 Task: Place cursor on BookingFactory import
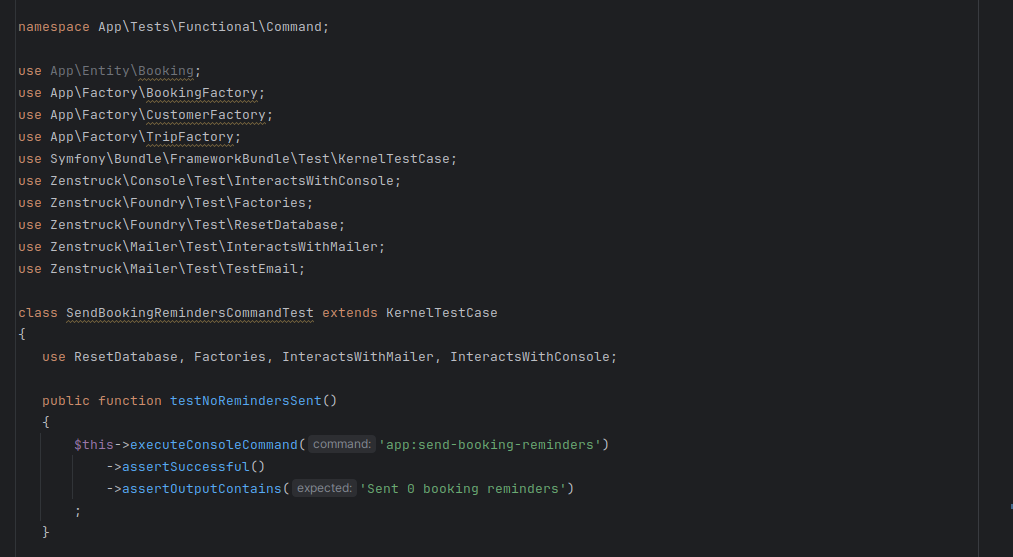point(202,93)
